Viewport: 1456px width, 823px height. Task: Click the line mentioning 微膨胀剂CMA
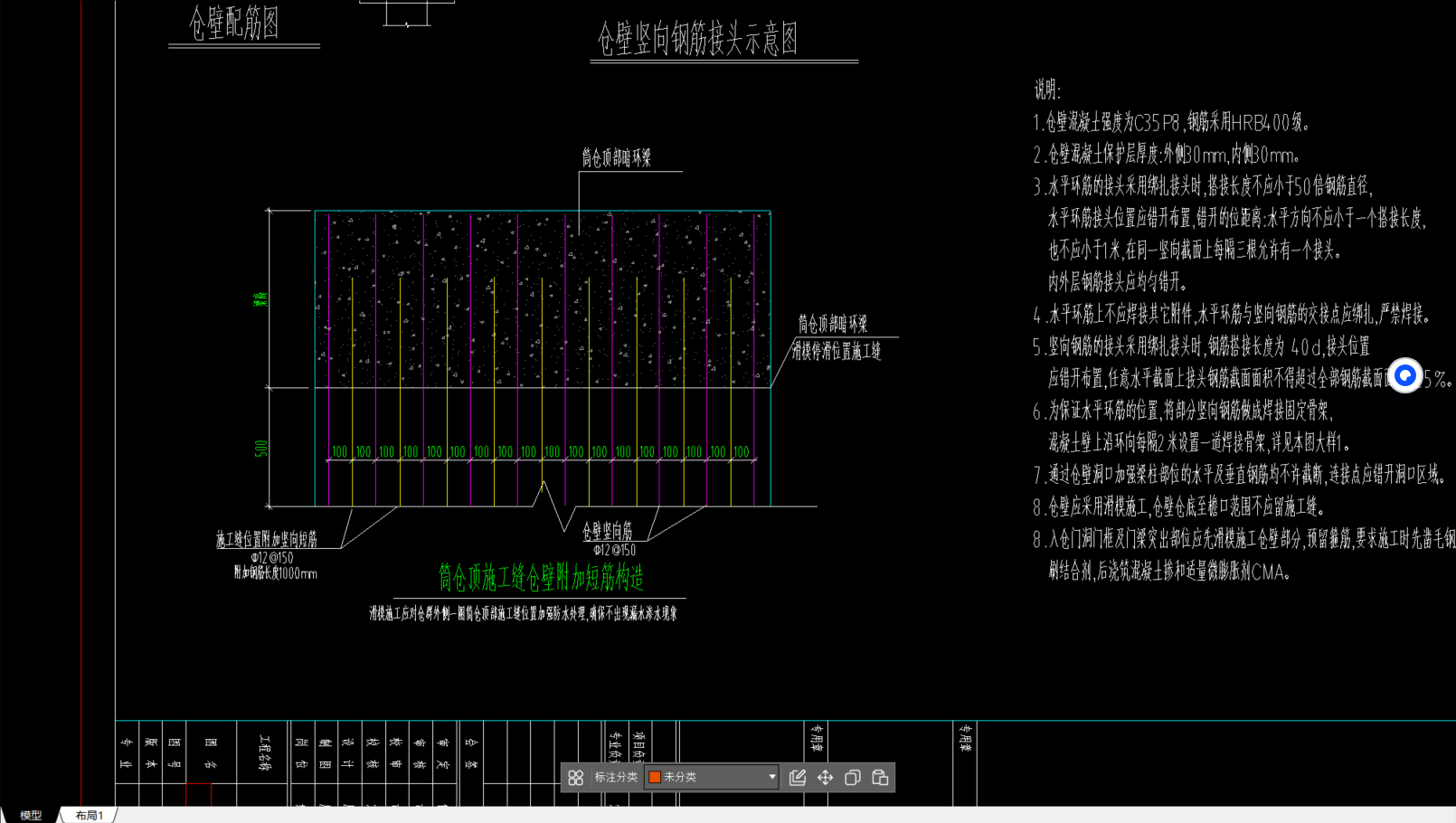1170,572
